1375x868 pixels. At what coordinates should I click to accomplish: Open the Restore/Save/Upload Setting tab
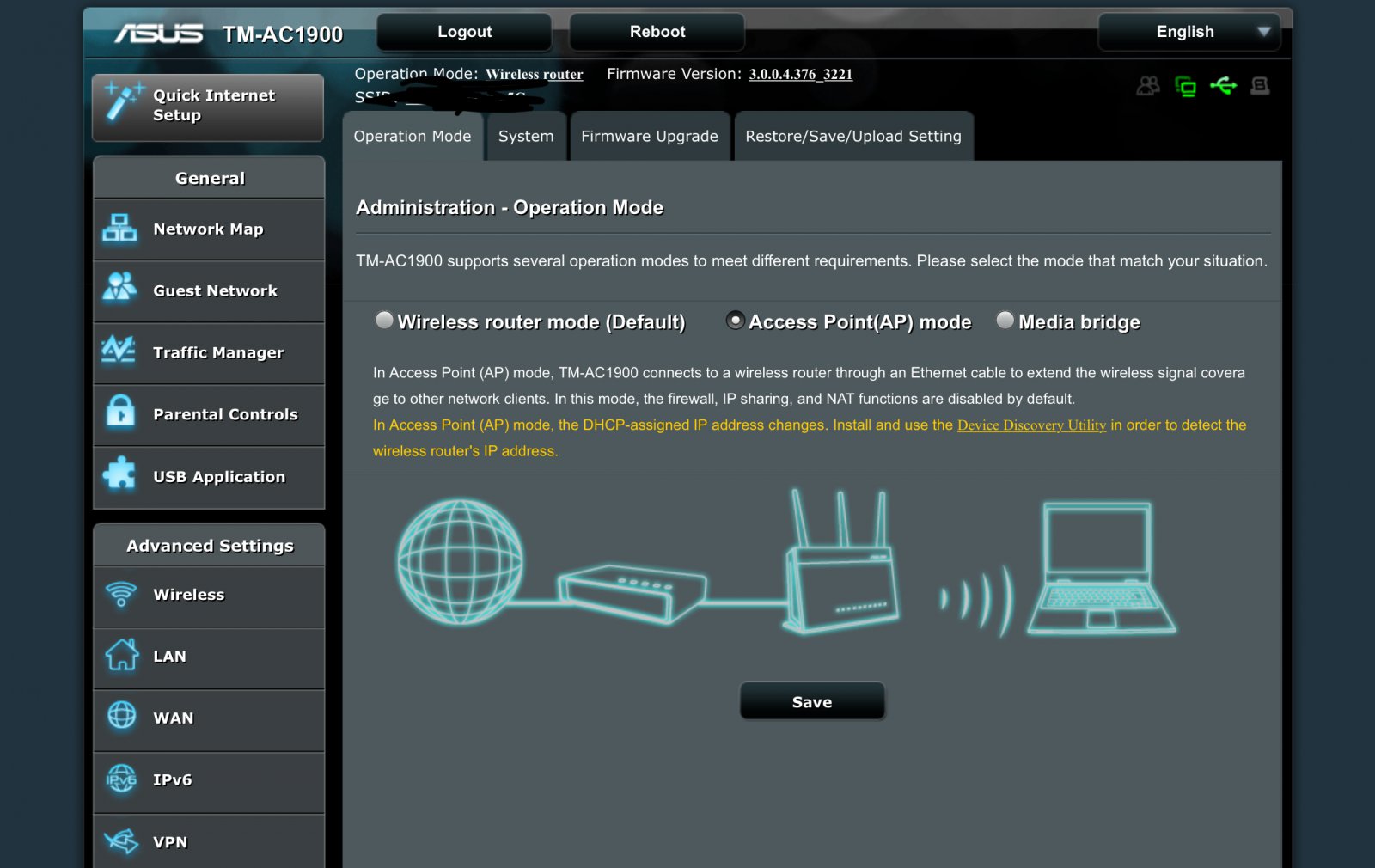click(x=852, y=137)
